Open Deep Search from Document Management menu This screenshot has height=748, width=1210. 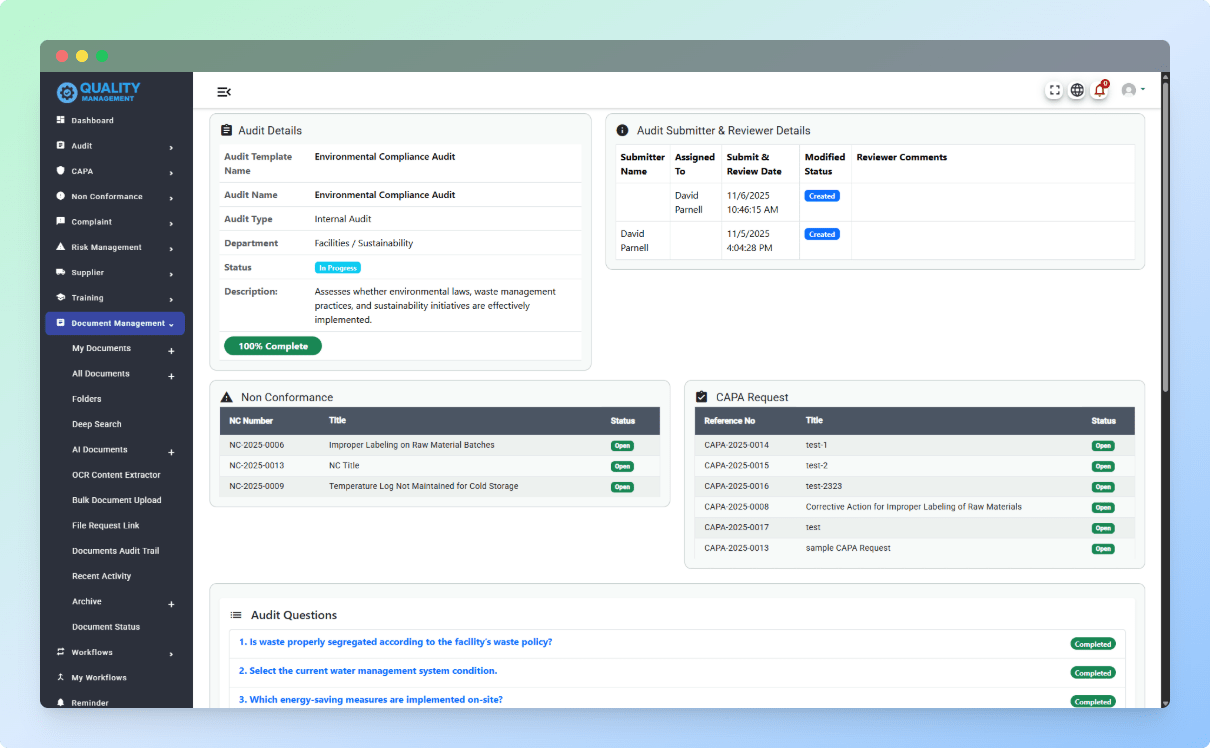click(96, 424)
